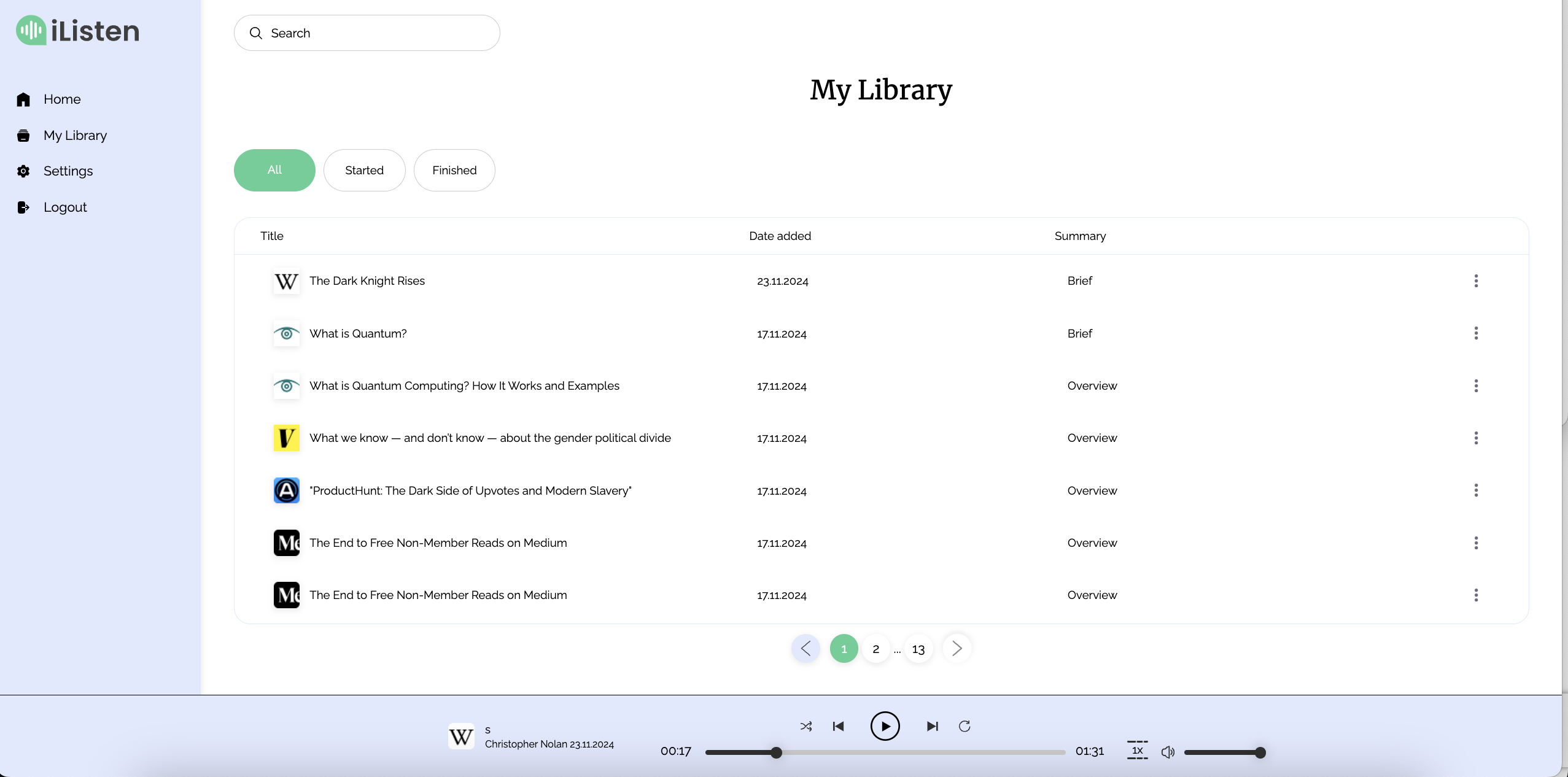Viewport: 1568px width, 777px height.
Task: Go to page 13
Action: pyautogui.click(x=918, y=649)
